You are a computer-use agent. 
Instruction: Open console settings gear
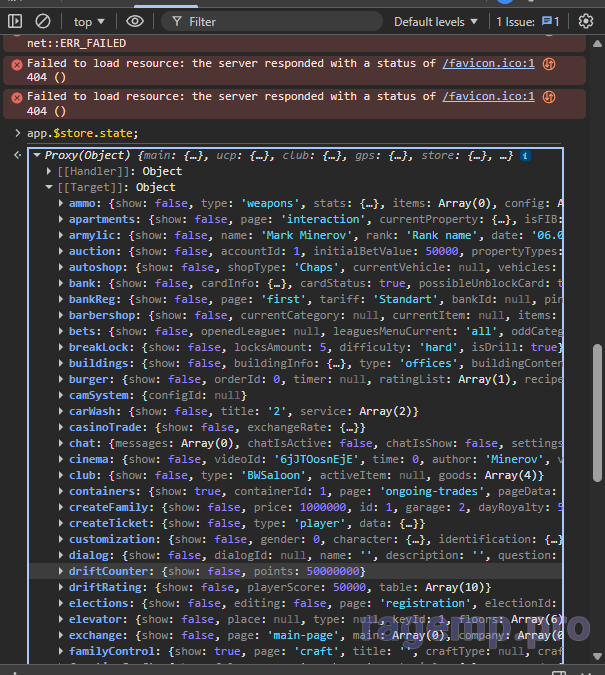[x=586, y=21]
